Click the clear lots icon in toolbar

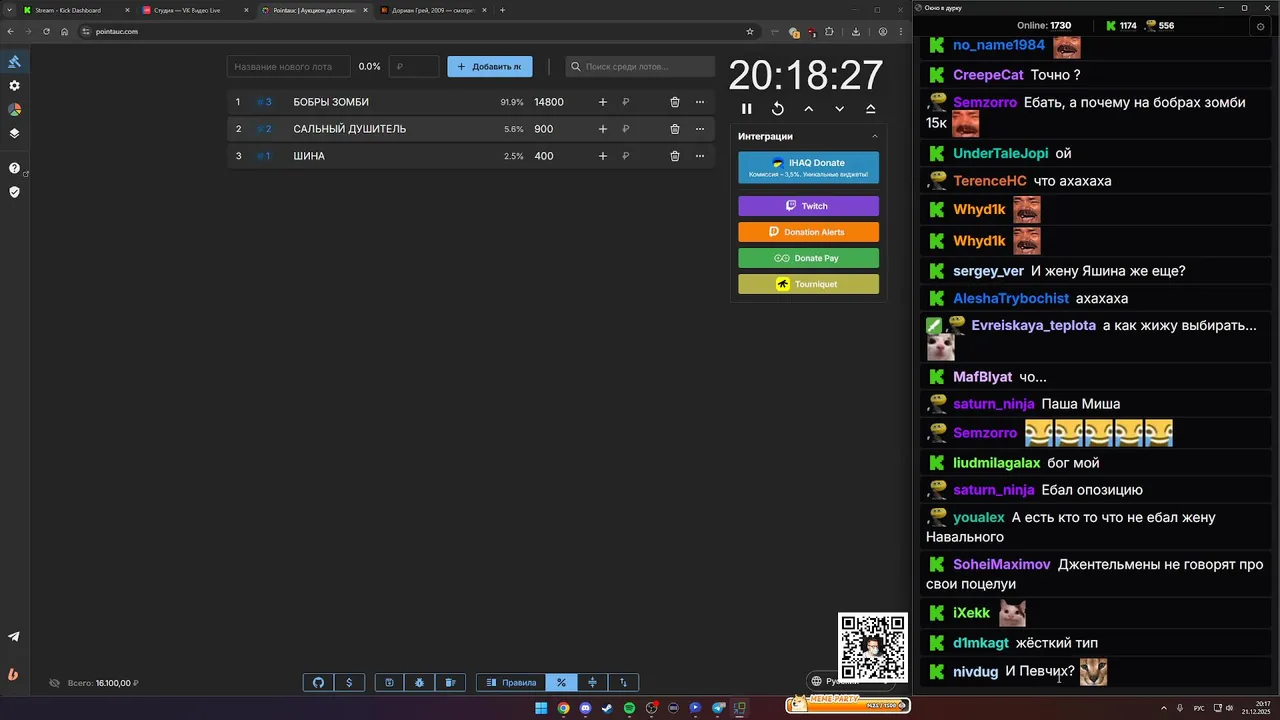[x=450, y=683]
